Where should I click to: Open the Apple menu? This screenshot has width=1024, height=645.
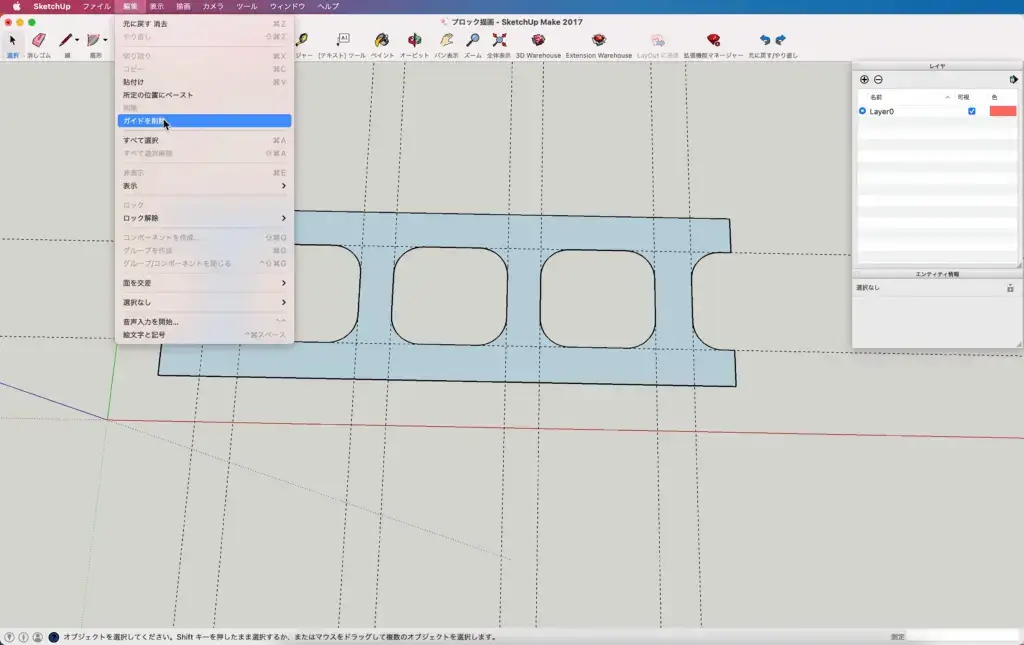click(x=16, y=7)
